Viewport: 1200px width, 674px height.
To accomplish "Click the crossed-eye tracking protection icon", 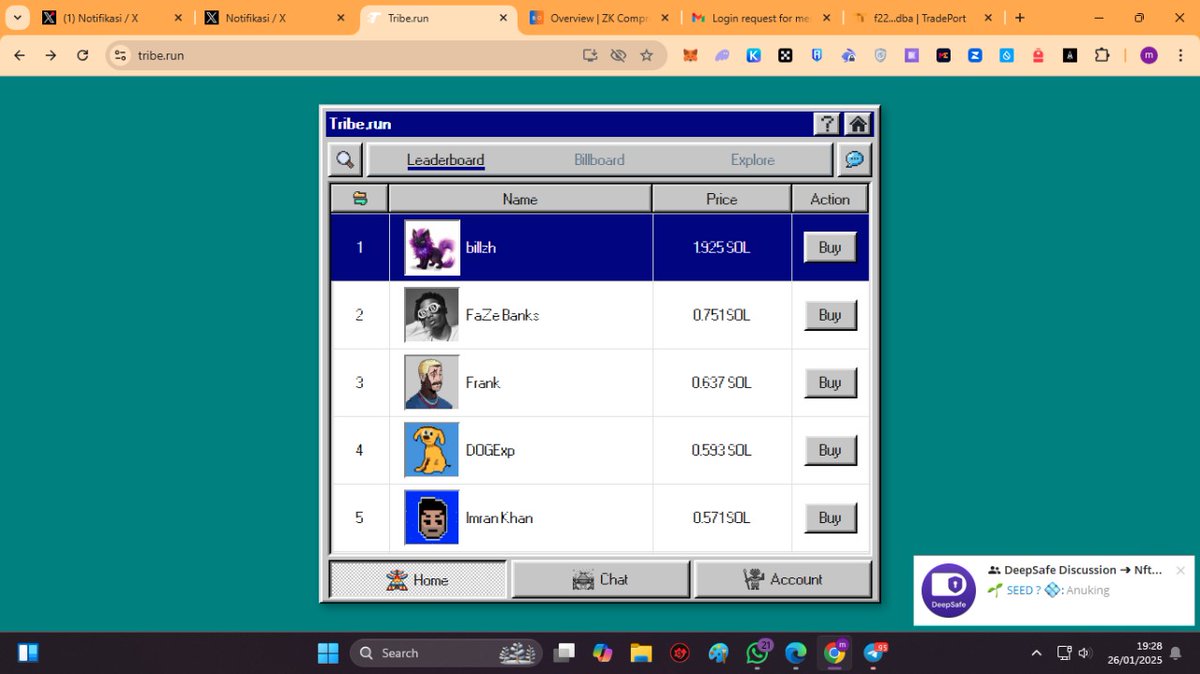I will click(618, 56).
